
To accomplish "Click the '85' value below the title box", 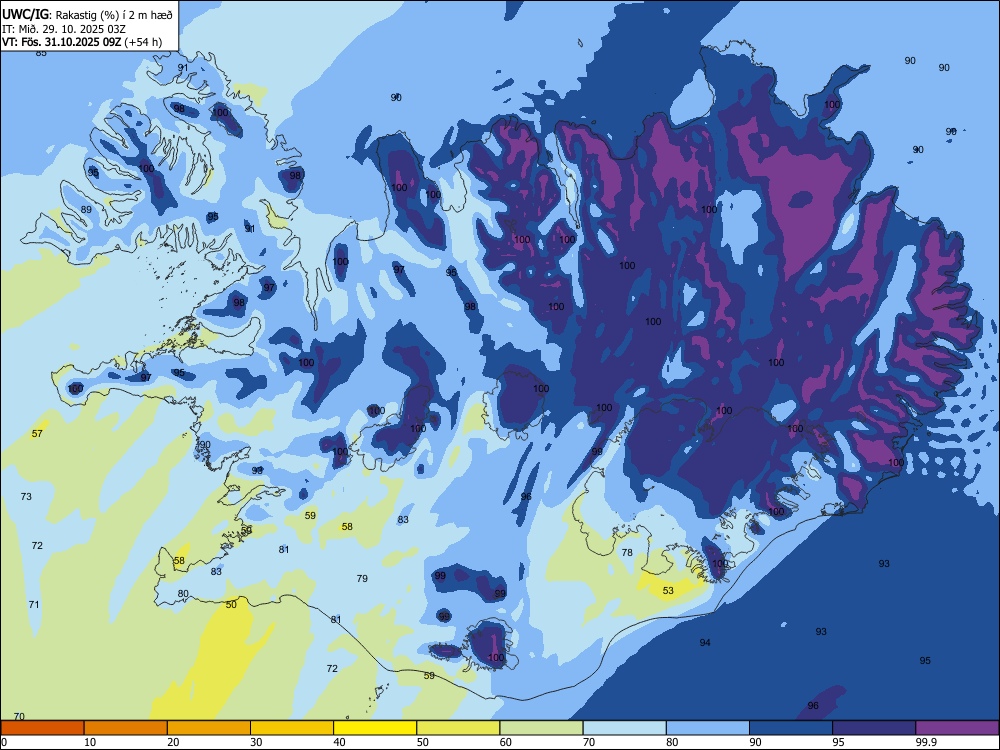I will (x=41, y=54).
